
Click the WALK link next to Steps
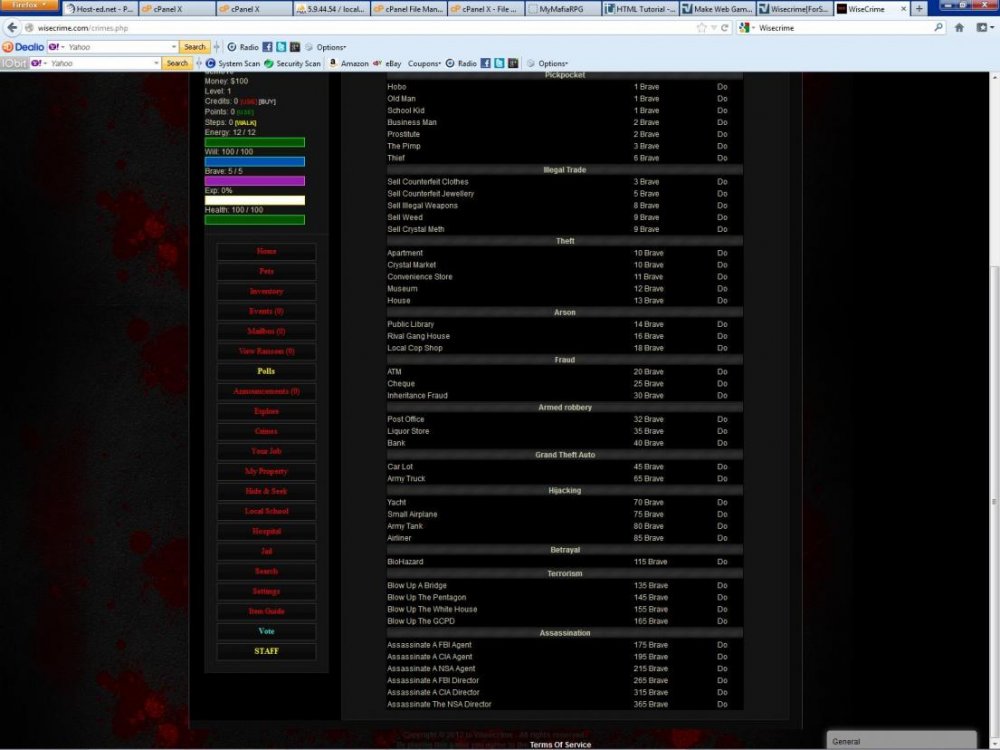pos(245,122)
